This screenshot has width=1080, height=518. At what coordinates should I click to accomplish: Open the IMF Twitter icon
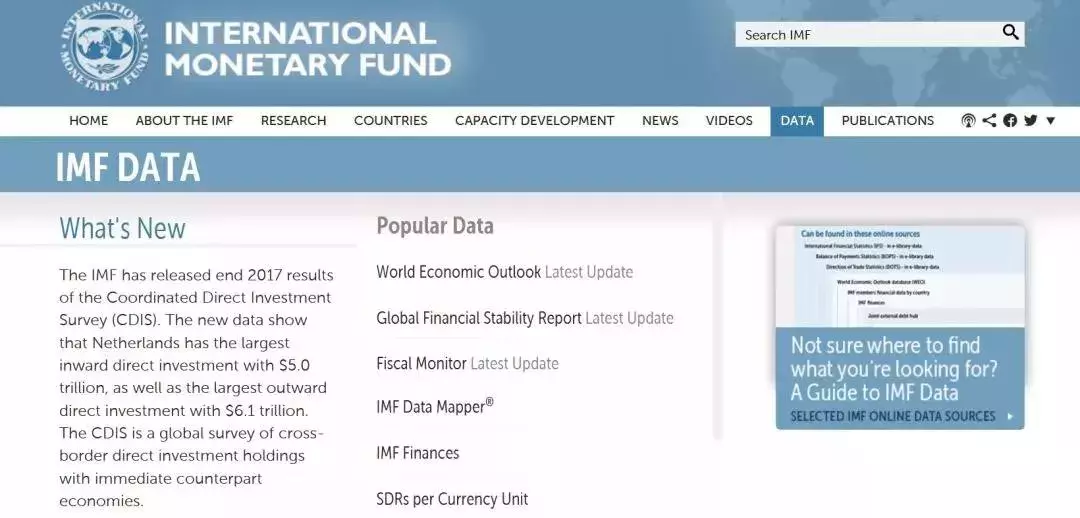(1030, 121)
